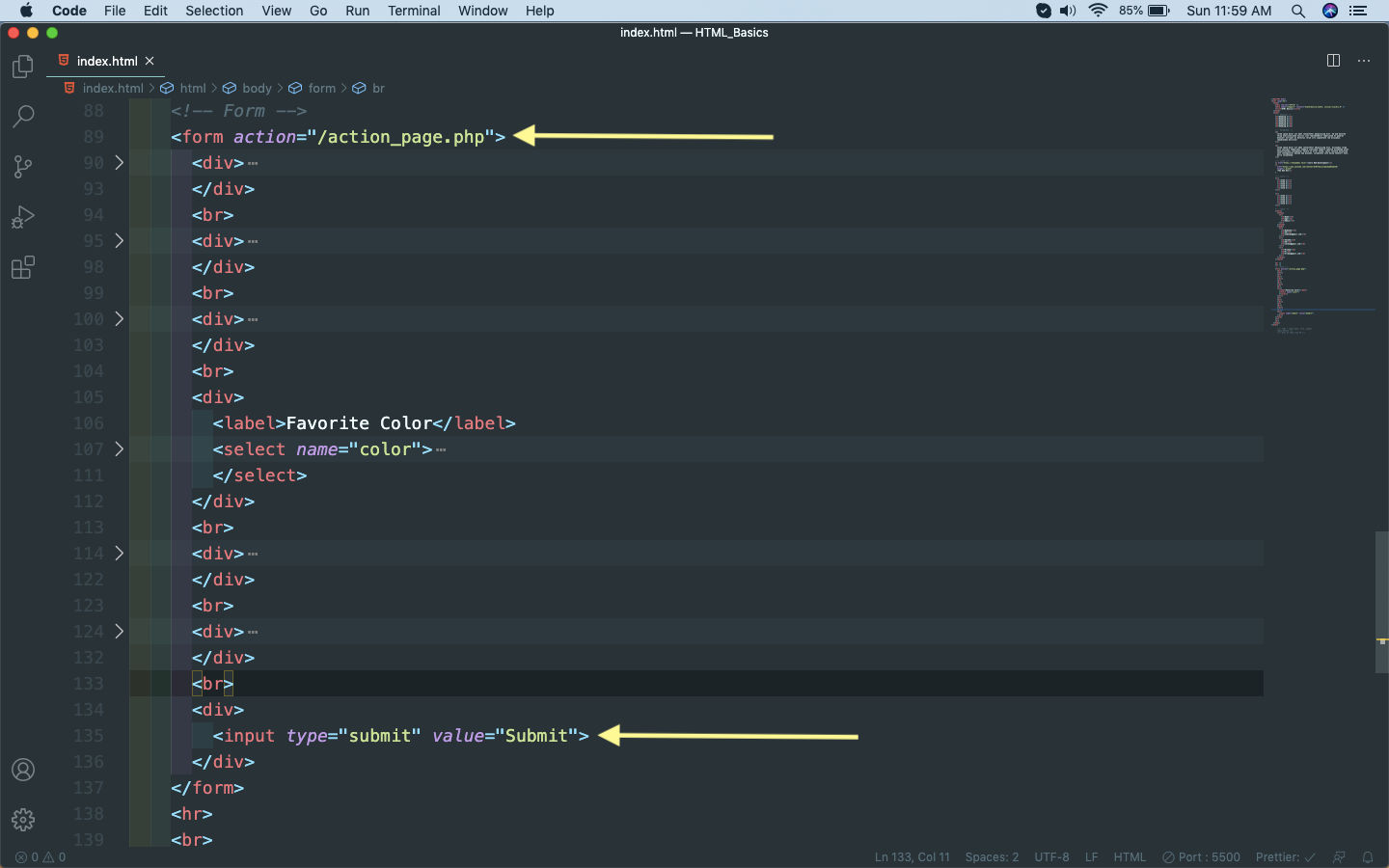Change end of line via LF
1389x868 pixels.
coord(1091,857)
